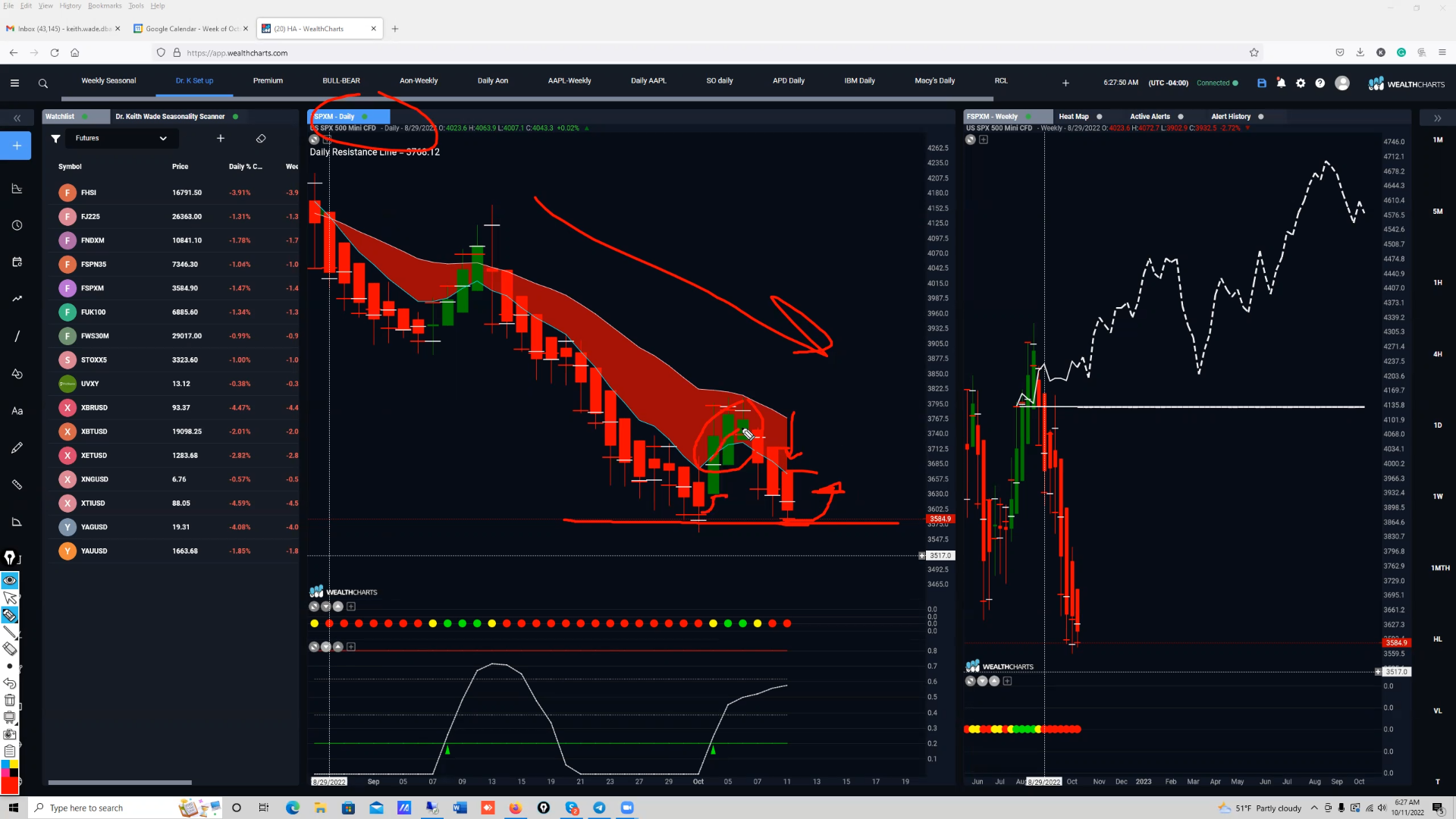Expand the oscillator indicator plus box

(351, 647)
